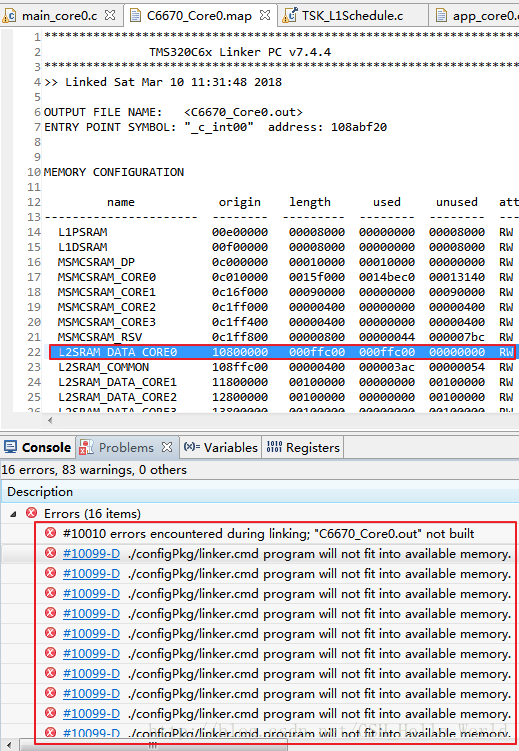Click the L2SRAM_COMMON memory row
519x751 pixels.
pos(281,367)
